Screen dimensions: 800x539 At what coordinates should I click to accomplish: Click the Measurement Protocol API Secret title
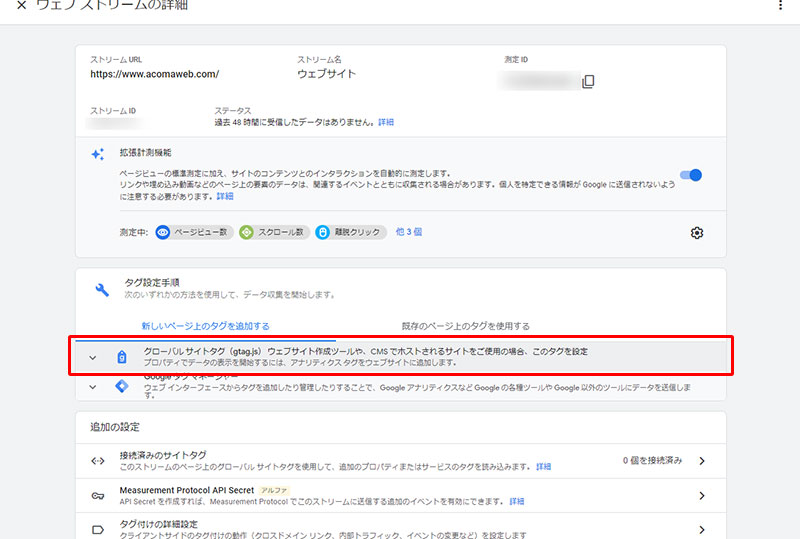187,490
